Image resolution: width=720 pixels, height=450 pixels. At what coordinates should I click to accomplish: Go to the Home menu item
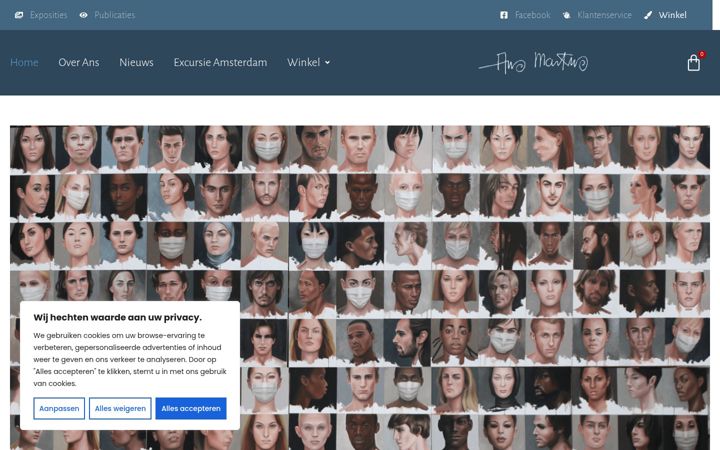pos(24,62)
